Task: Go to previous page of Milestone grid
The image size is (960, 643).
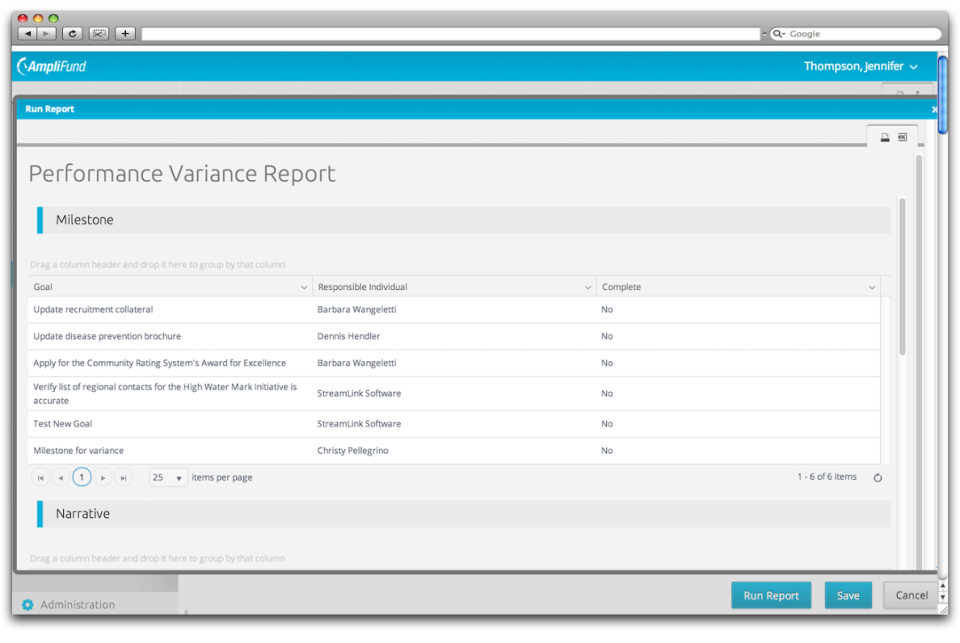Action: pyautogui.click(x=61, y=477)
